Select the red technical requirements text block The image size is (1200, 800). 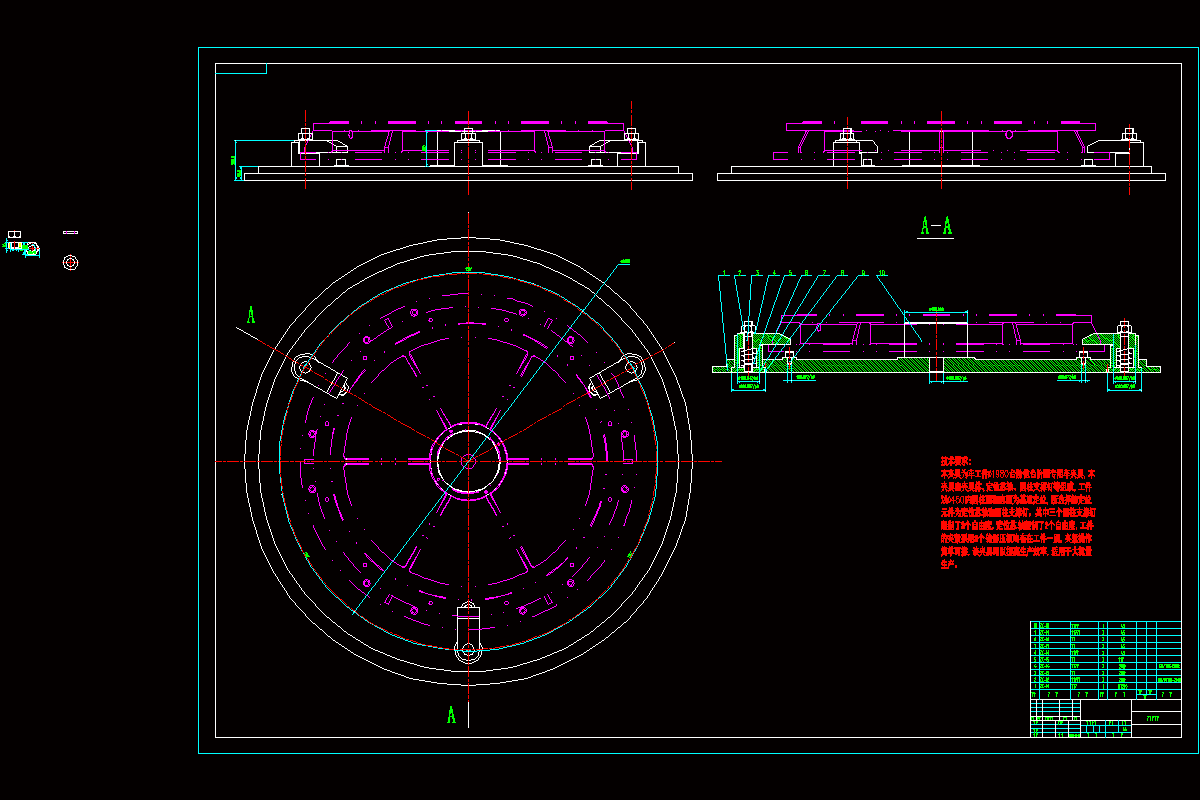click(1019, 511)
